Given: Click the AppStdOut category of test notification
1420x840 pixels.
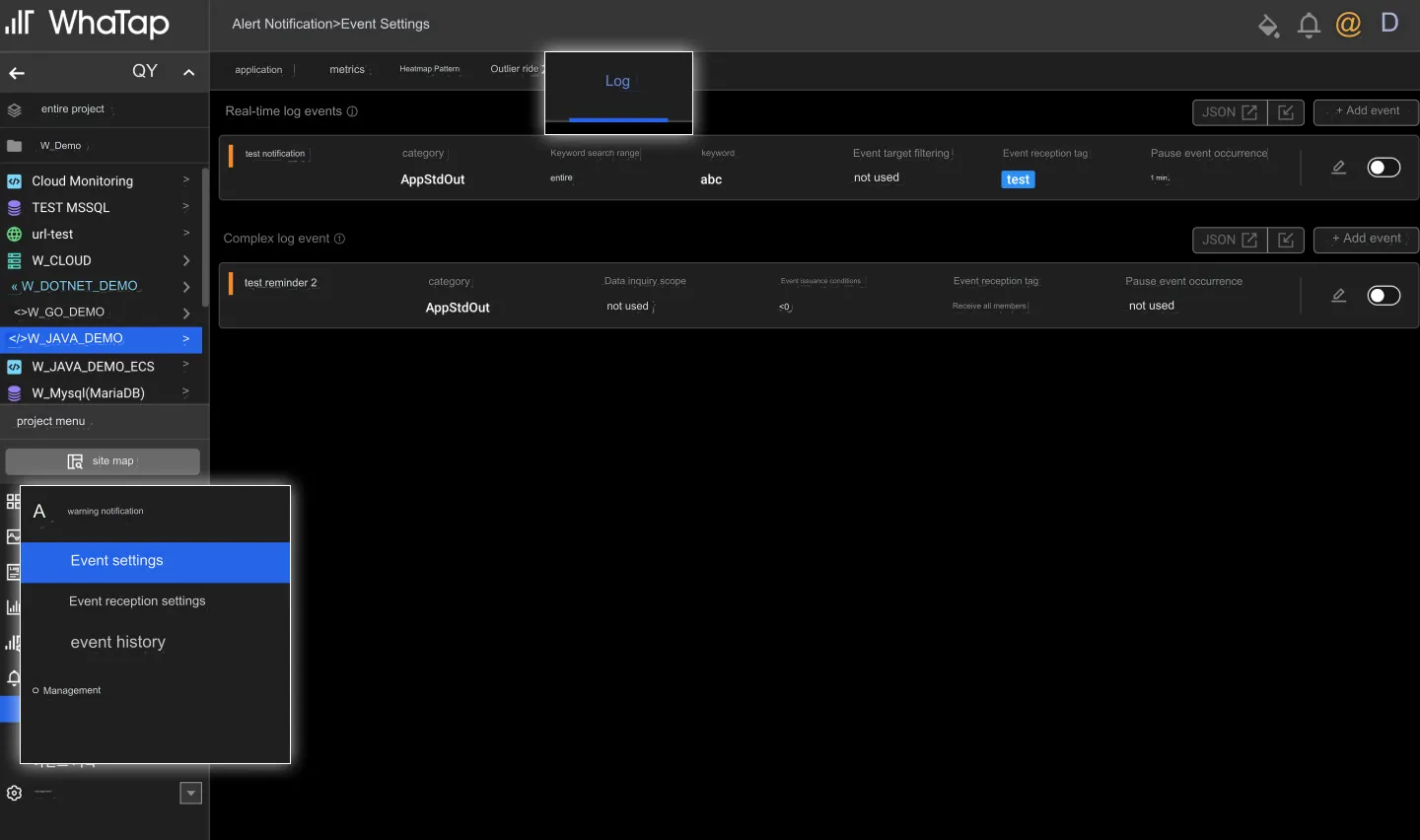Looking at the screenshot, I should coord(433,179).
